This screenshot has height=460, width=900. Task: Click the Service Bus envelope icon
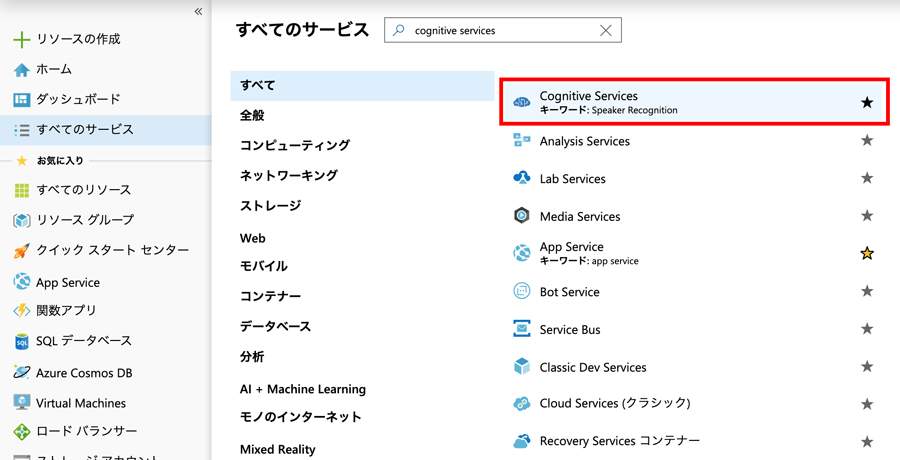point(522,329)
